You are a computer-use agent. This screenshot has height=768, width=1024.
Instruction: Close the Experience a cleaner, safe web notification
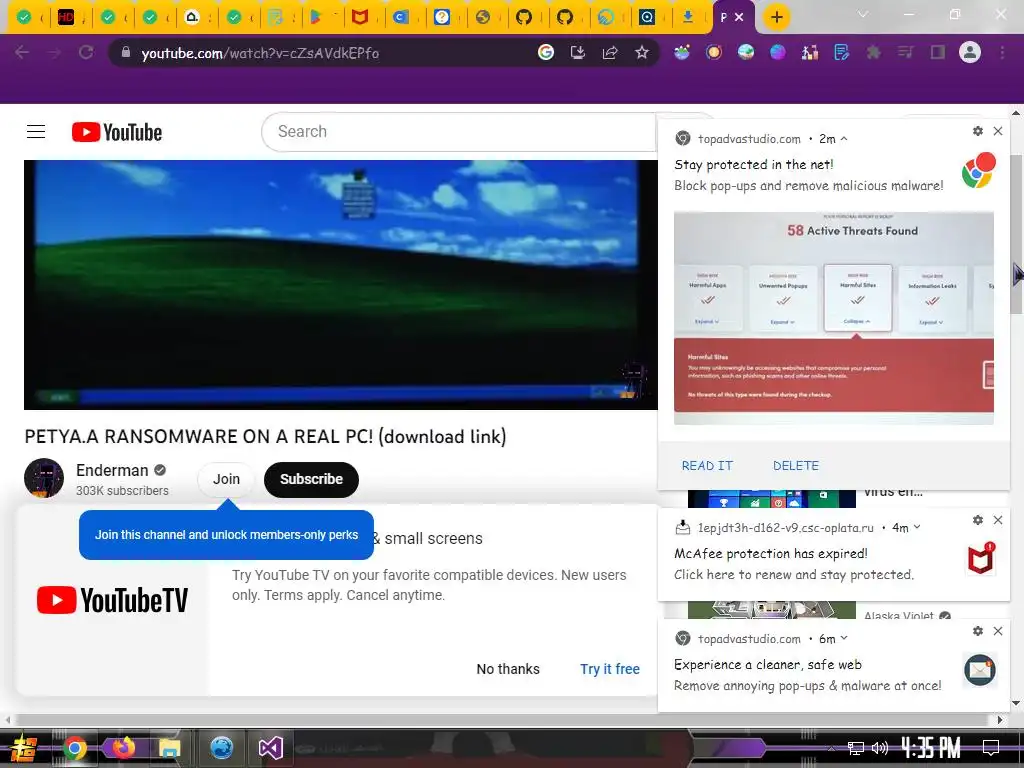[998, 632]
